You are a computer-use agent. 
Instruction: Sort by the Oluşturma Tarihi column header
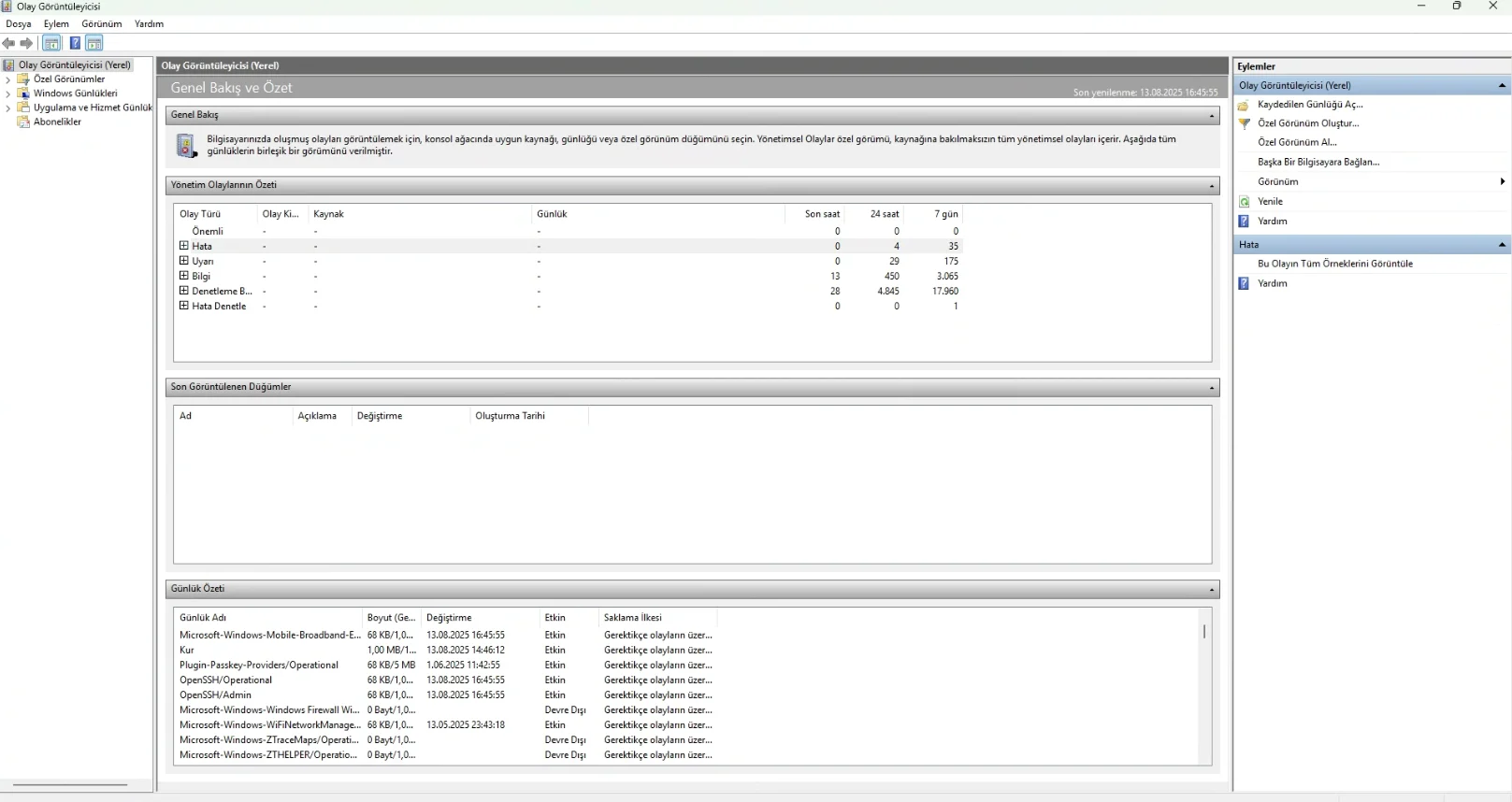coord(529,416)
